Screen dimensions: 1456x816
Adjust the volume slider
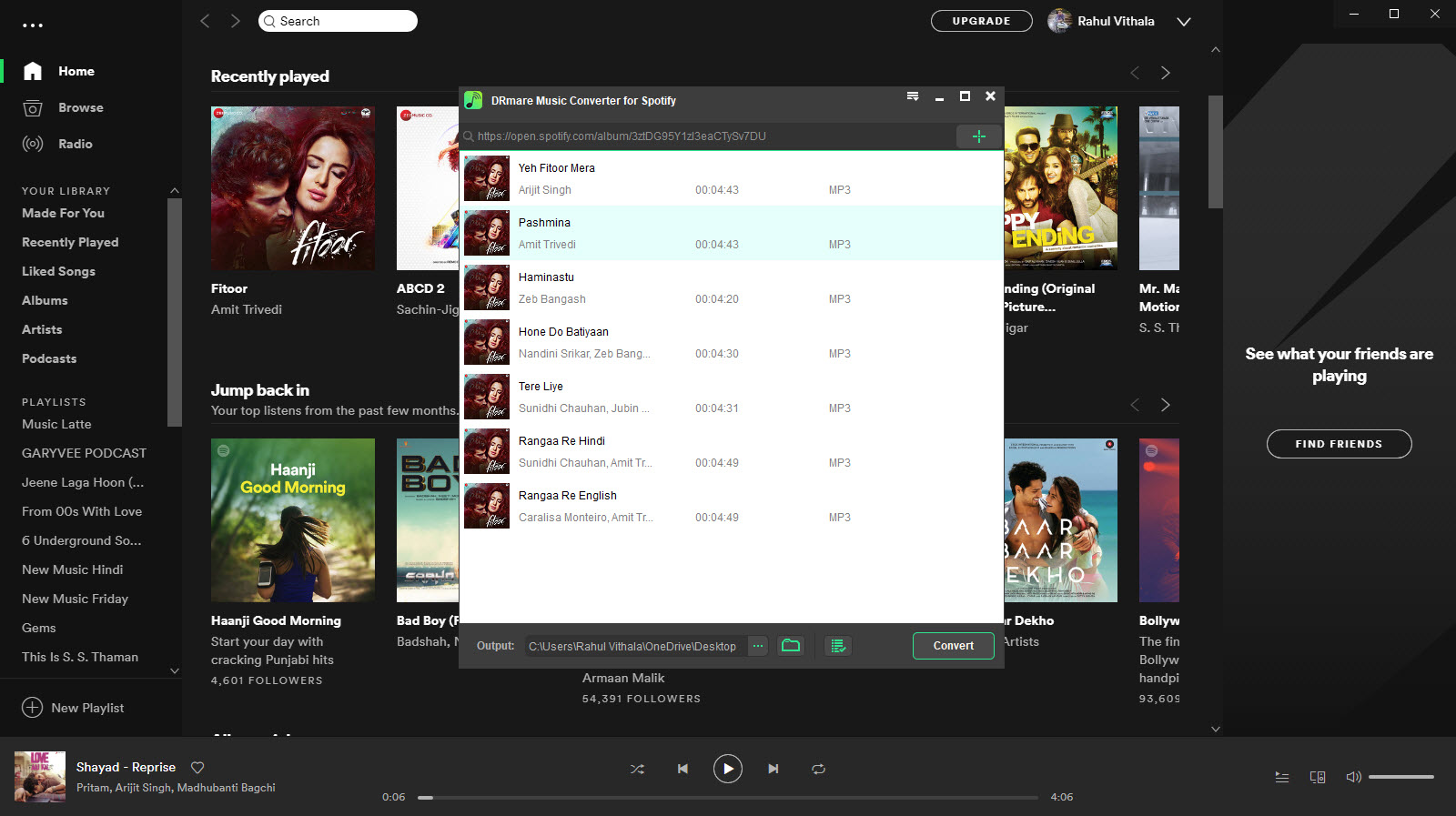point(1401,777)
